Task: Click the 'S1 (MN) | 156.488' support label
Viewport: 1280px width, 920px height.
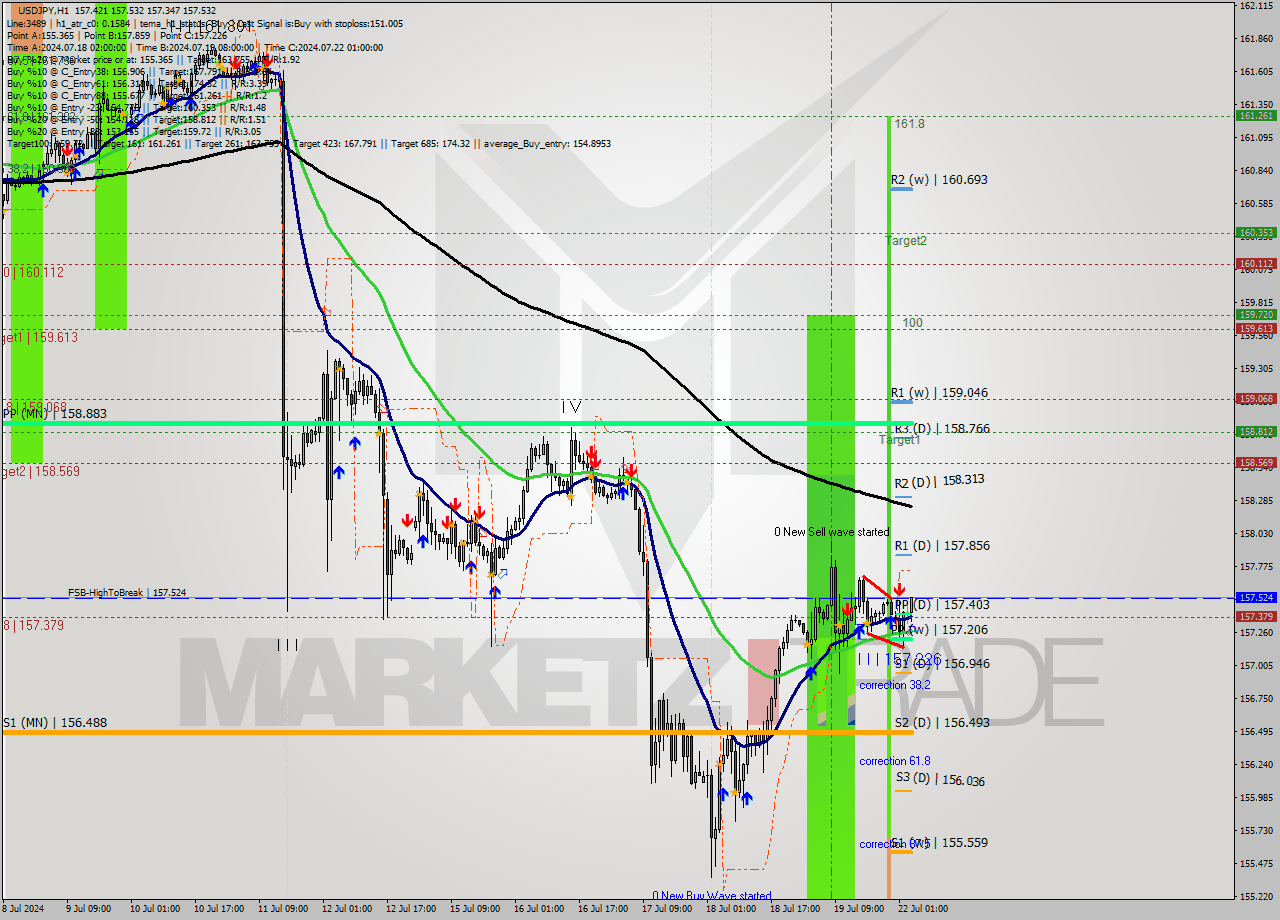Action: click(55, 722)
